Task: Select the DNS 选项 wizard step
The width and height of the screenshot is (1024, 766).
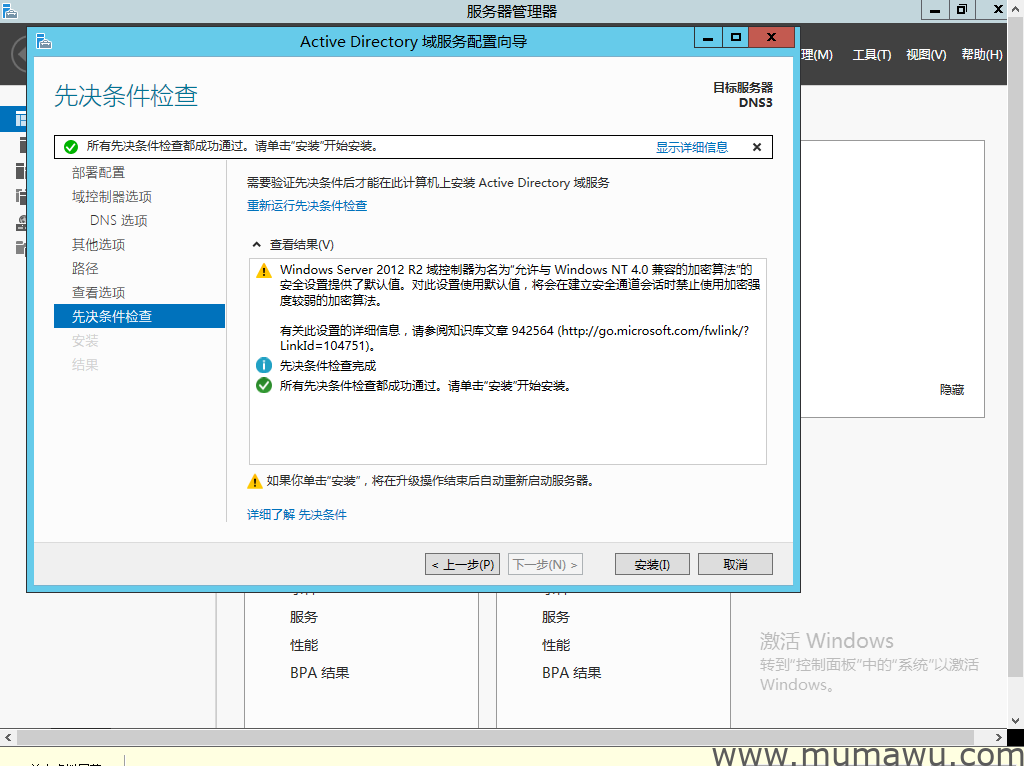Action: click(118, 221)
